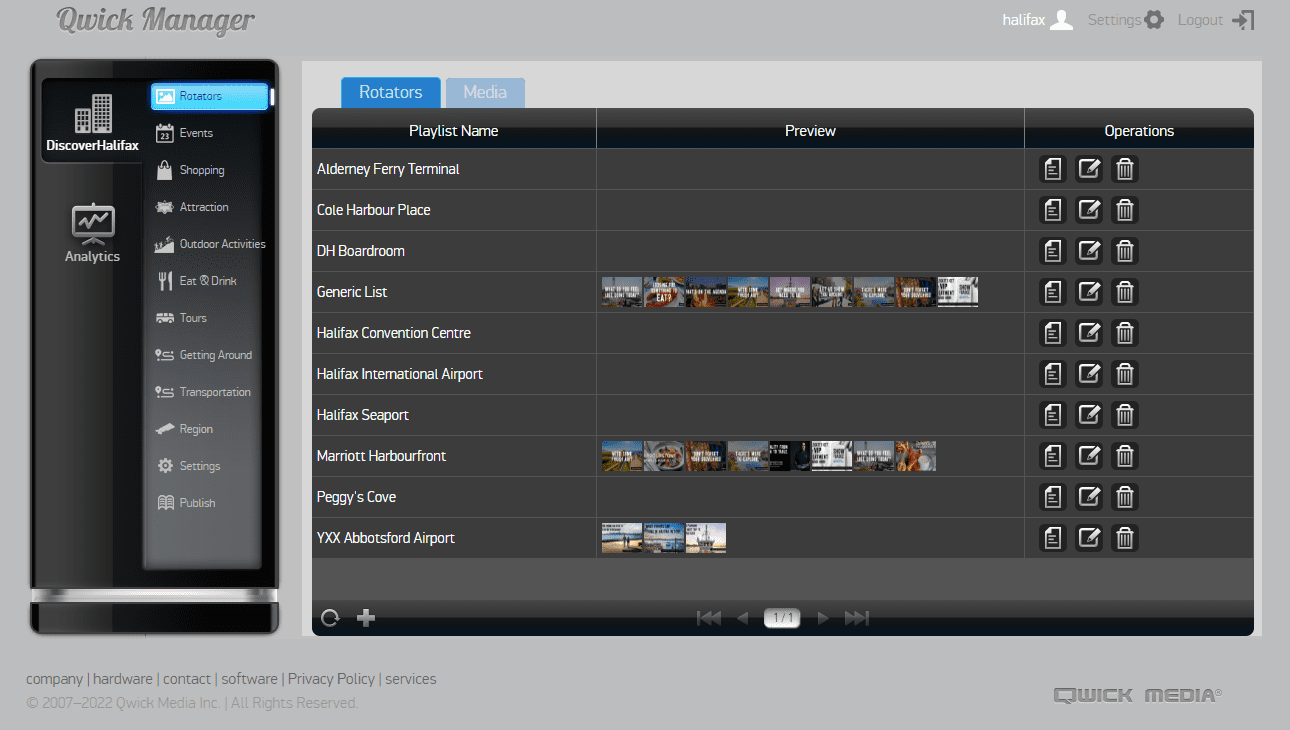Screen dimensions: 1290x730
Task: Edit the Marriott Harbourfront playlist
Action: point(1089,456)
